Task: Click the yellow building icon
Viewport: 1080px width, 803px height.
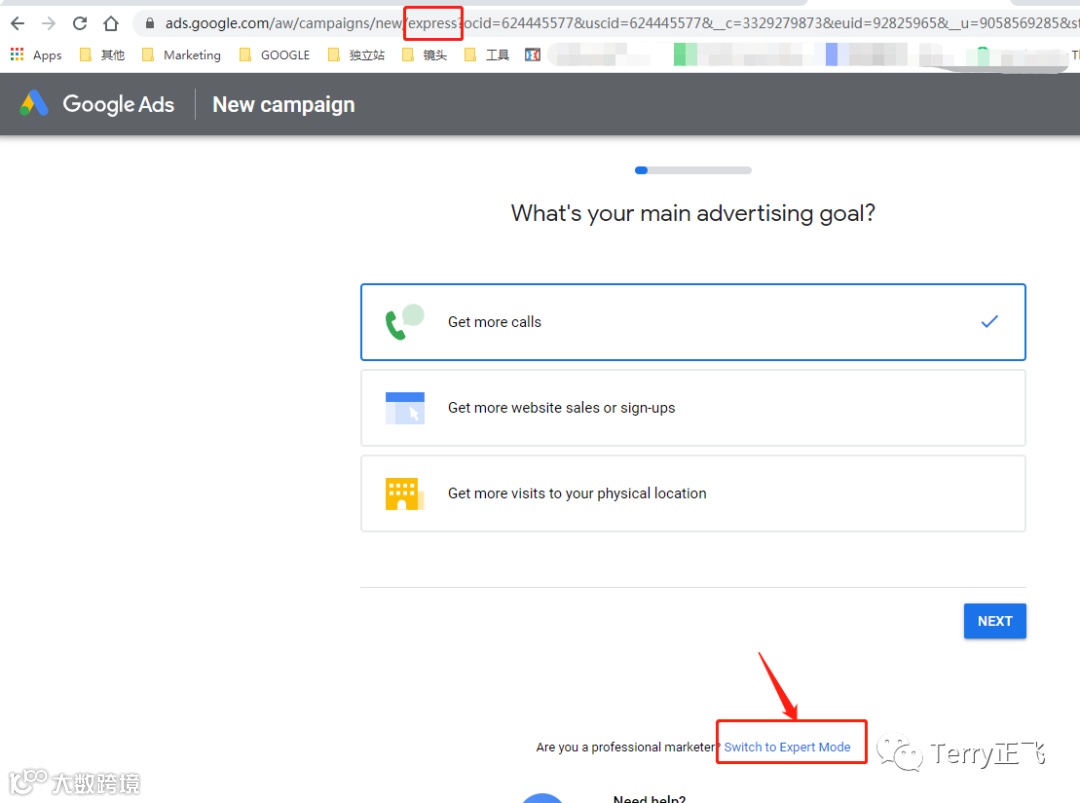Action: click(404, 494)
